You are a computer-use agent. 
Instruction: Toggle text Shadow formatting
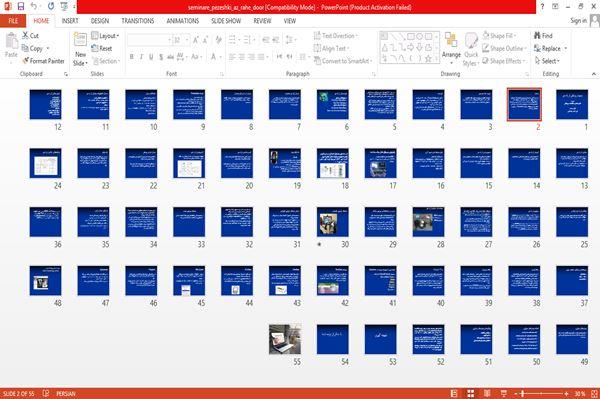pos(161,57)
